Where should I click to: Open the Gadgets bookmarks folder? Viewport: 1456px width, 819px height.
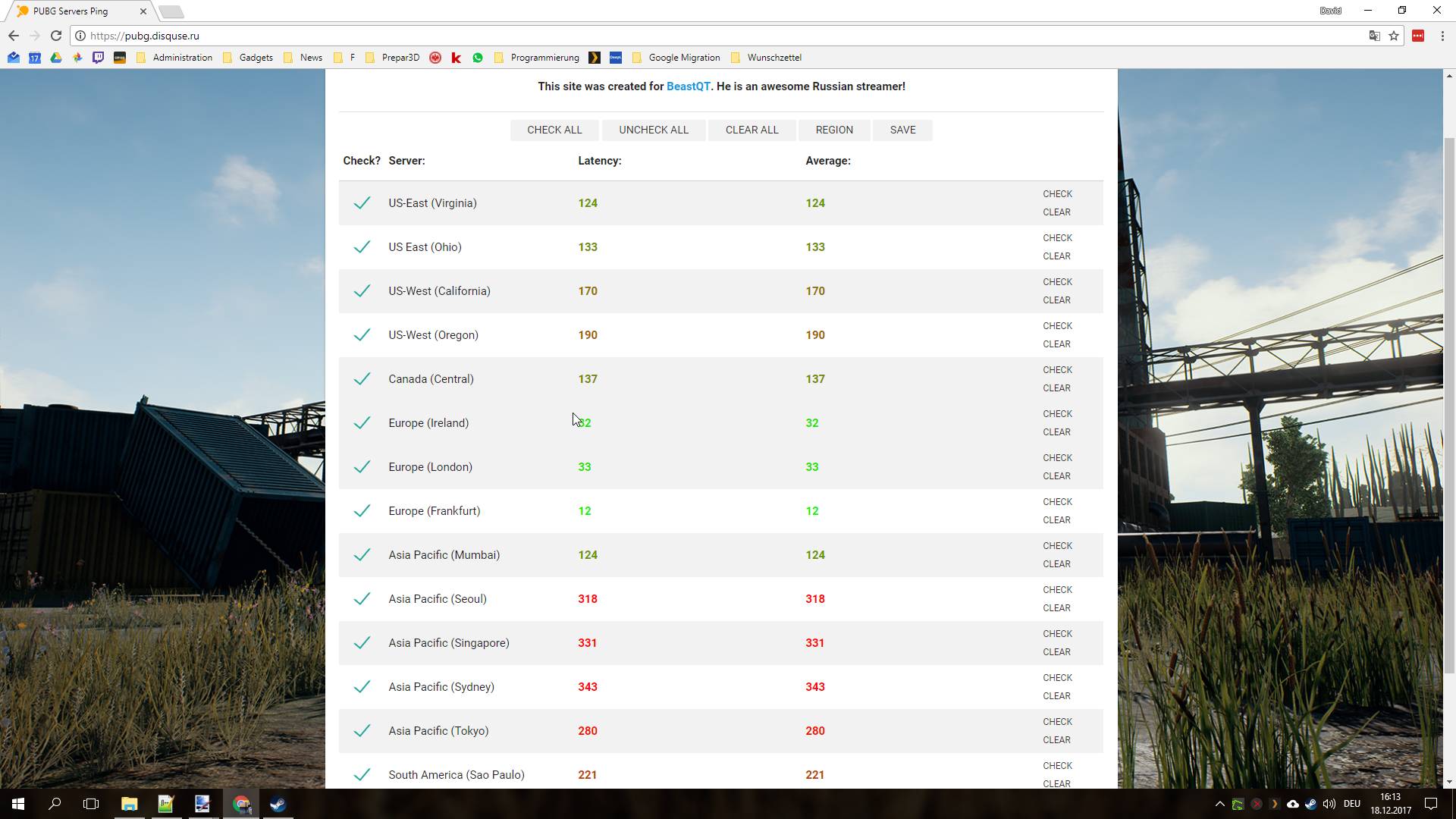(248, 58)
